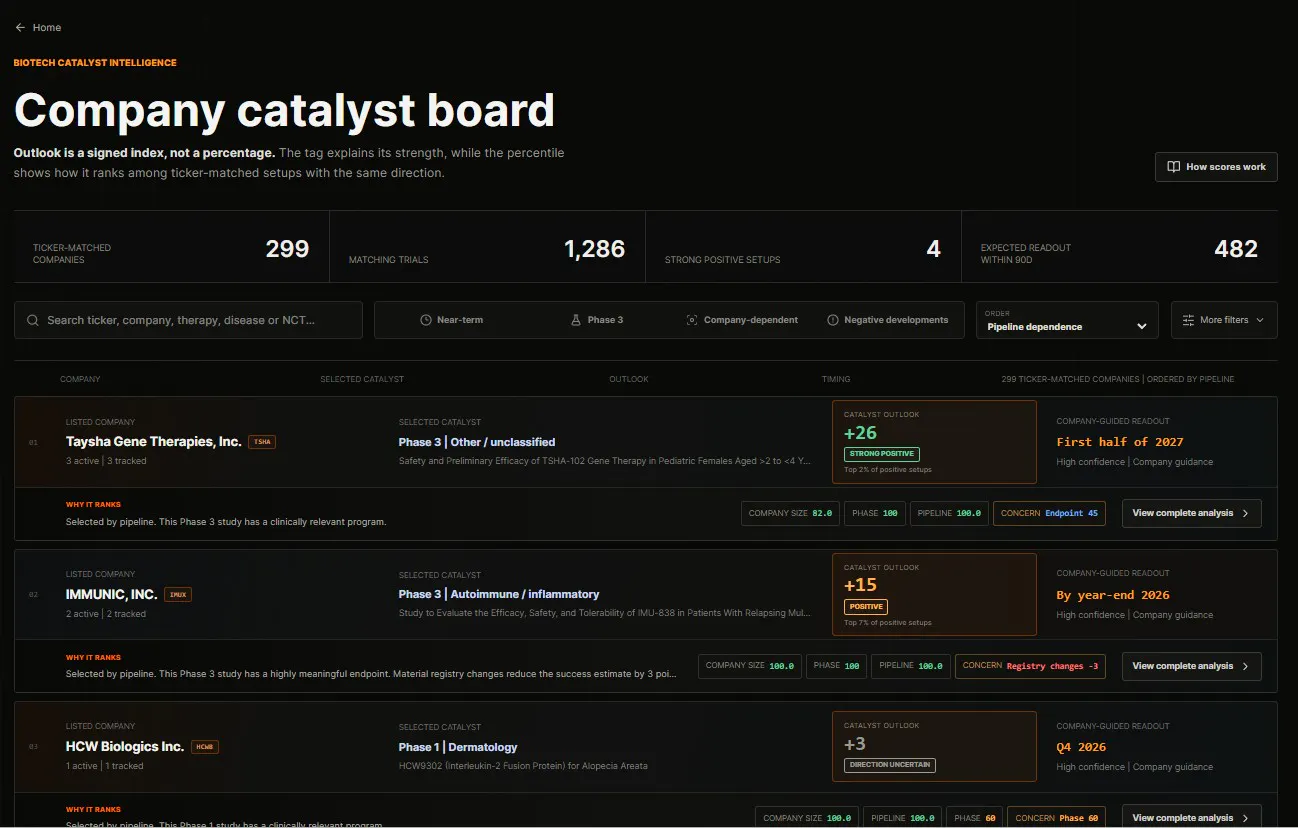Click IMMUNIC's CONCERN Registry changes -3 chip

pos(1030,666)
